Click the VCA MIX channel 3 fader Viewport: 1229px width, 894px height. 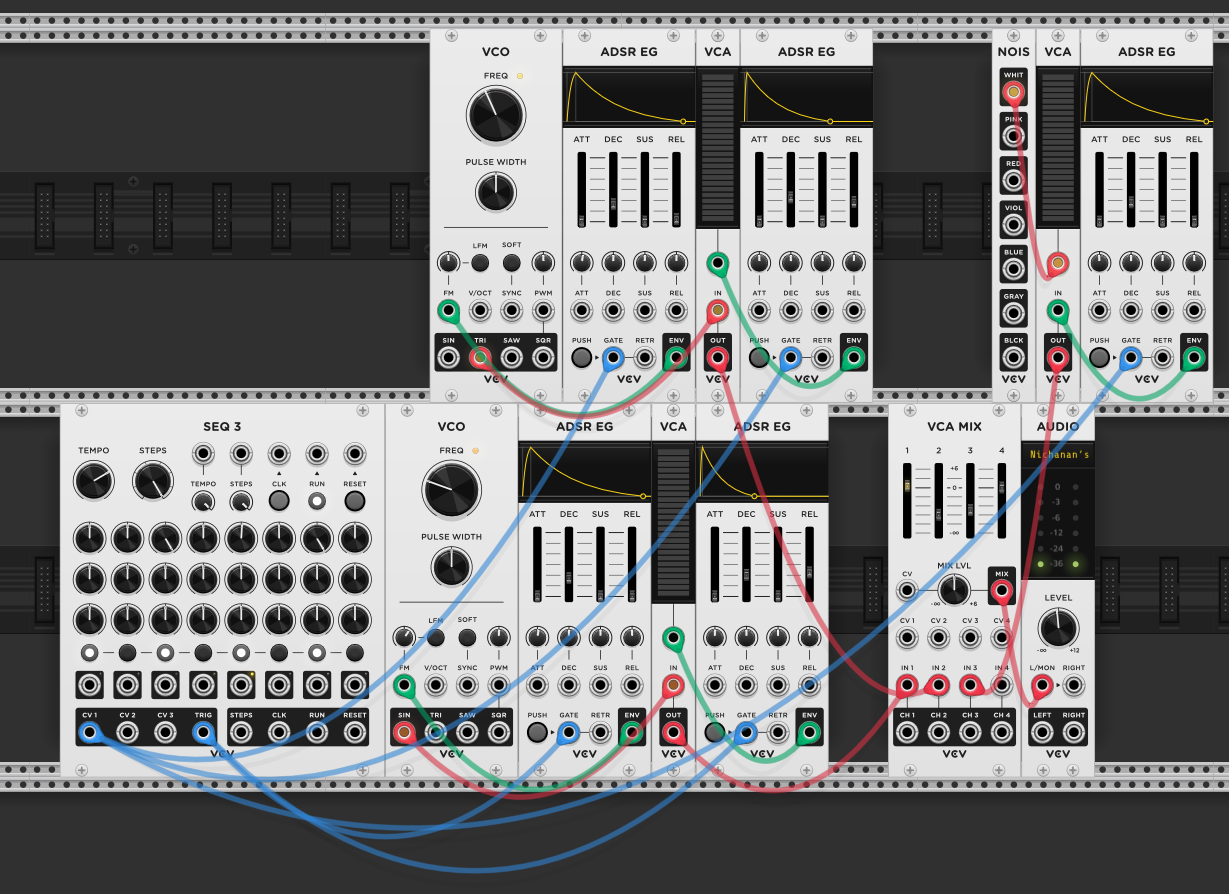[x=970, y=499]
